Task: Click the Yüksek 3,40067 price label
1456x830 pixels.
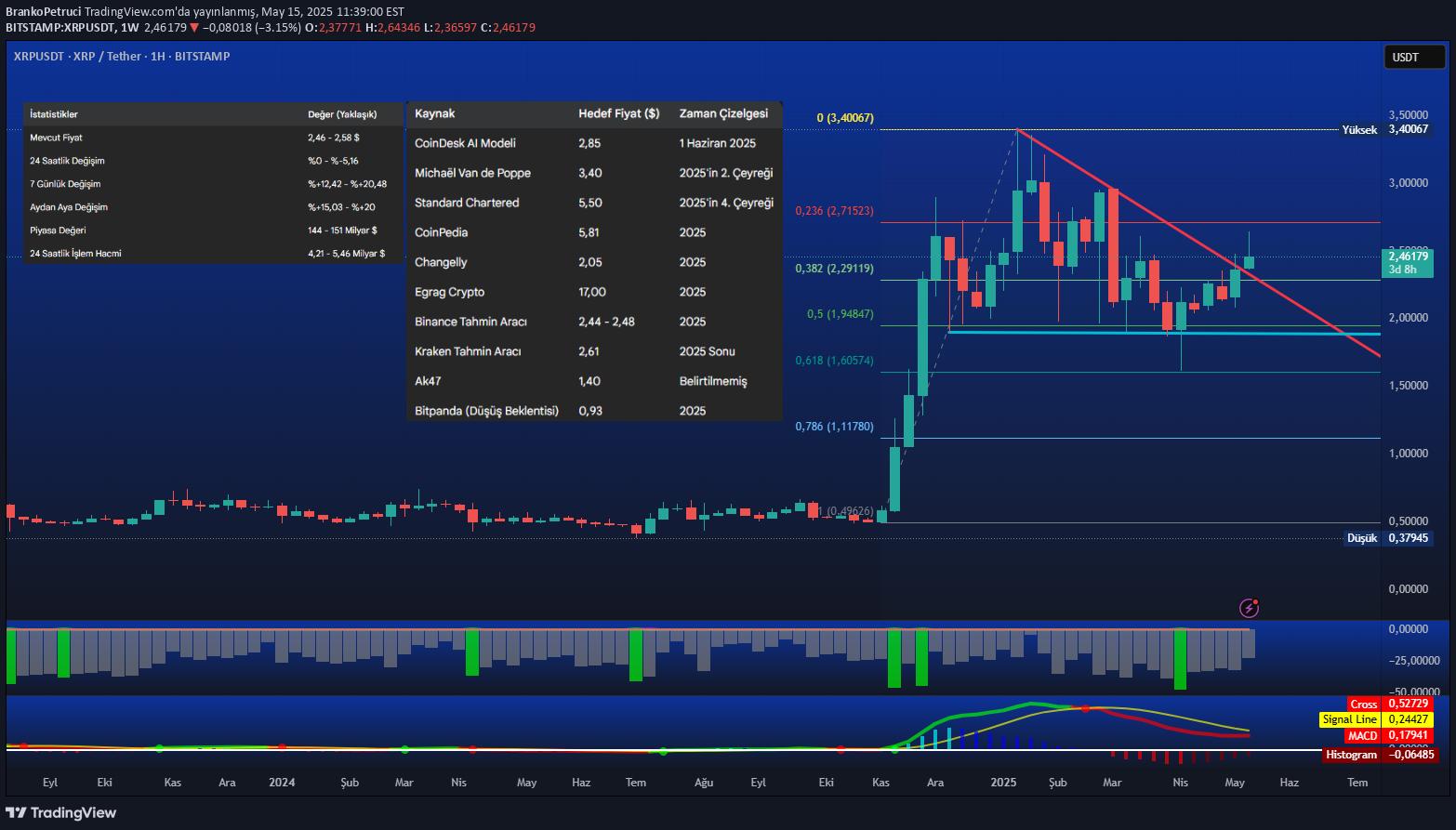Action: 1385,129
